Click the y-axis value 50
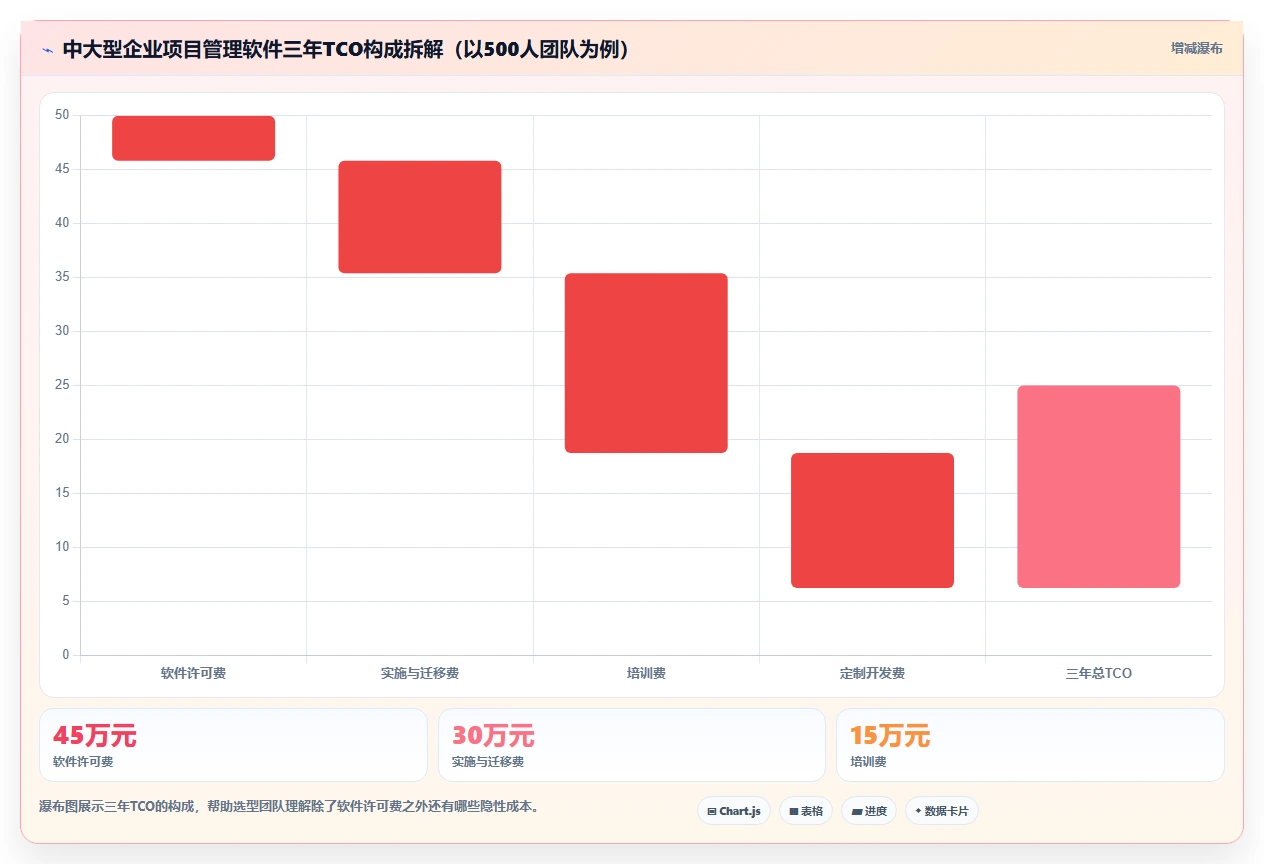Screen dimensions: 1264x864 (x=62, y=115)
